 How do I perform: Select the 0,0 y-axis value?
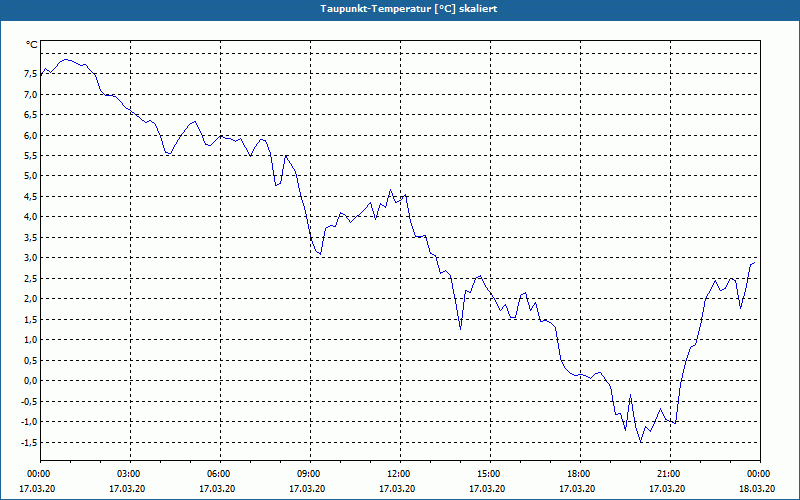tap(31, 381)
